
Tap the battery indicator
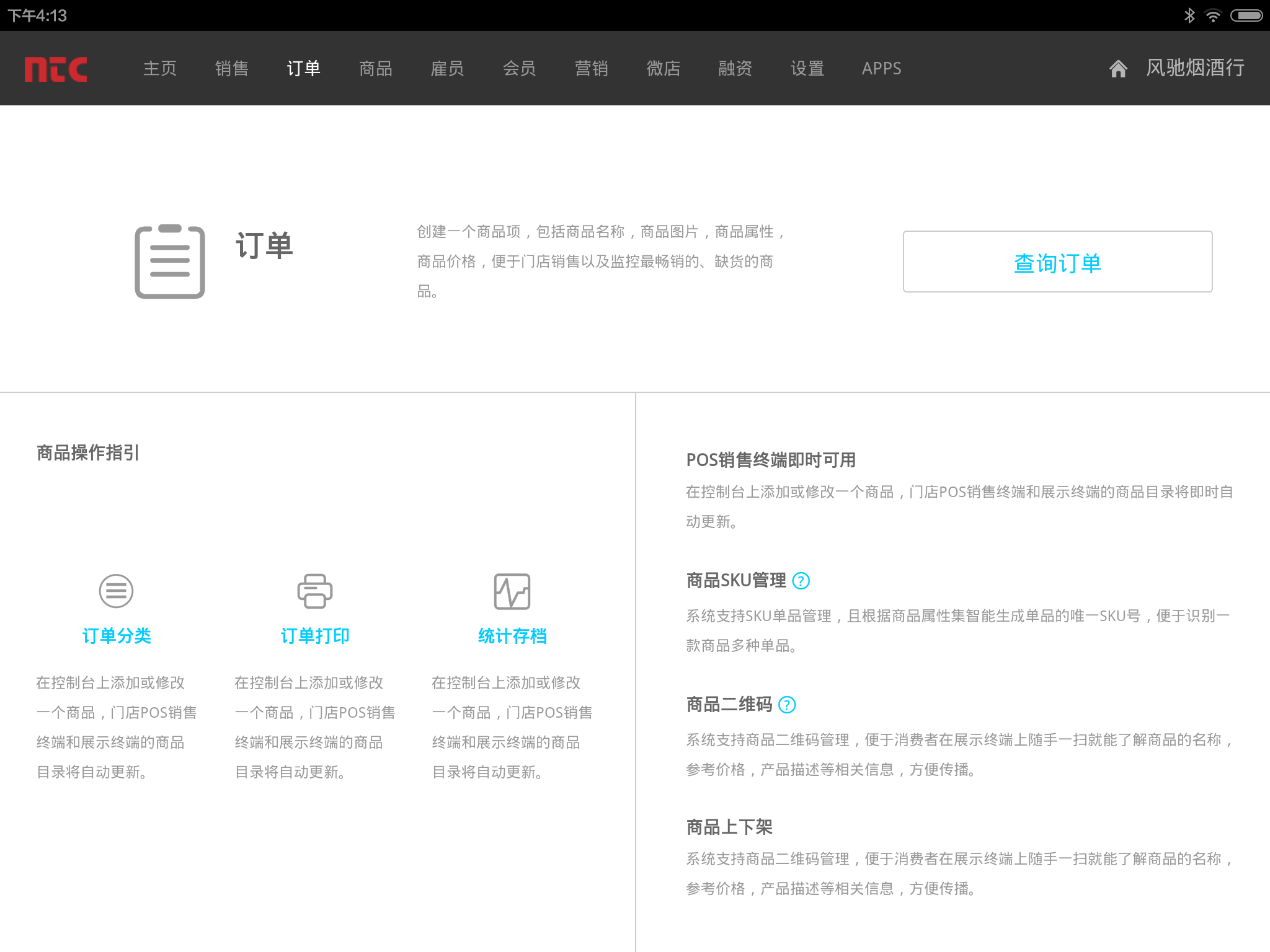(1246, 15)
